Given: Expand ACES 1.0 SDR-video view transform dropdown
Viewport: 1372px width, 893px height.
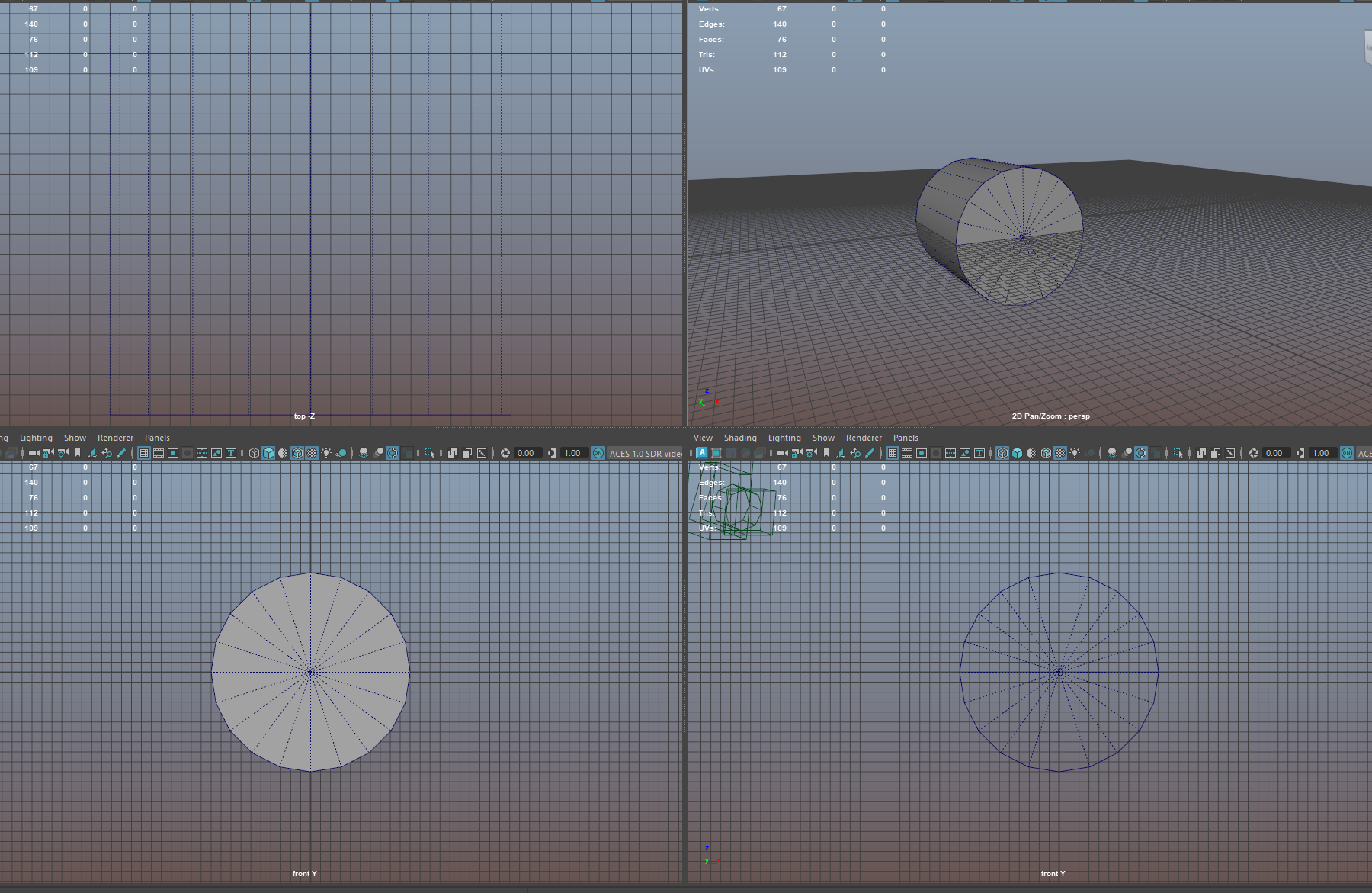Looking at the screenshot, I should coord(645,453).
